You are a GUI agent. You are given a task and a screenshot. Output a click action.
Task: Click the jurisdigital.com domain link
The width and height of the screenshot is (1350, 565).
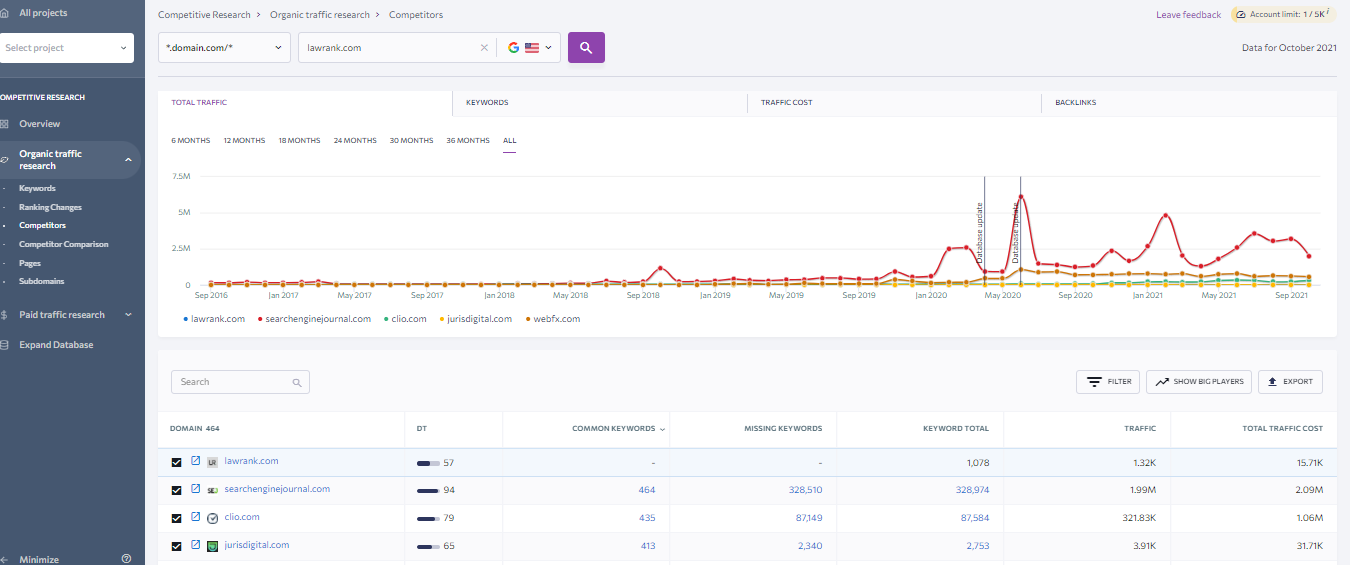(257, 545)
